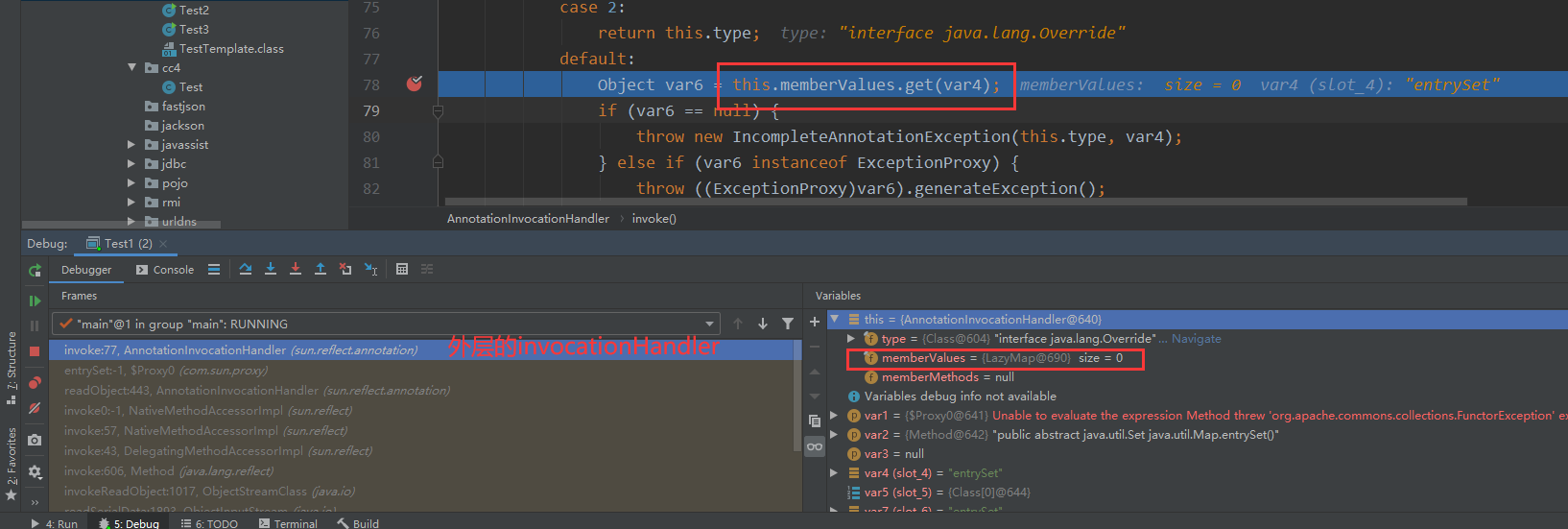Take a thread dump with camera icon
1568x529 pixels.
coord(35,440)
